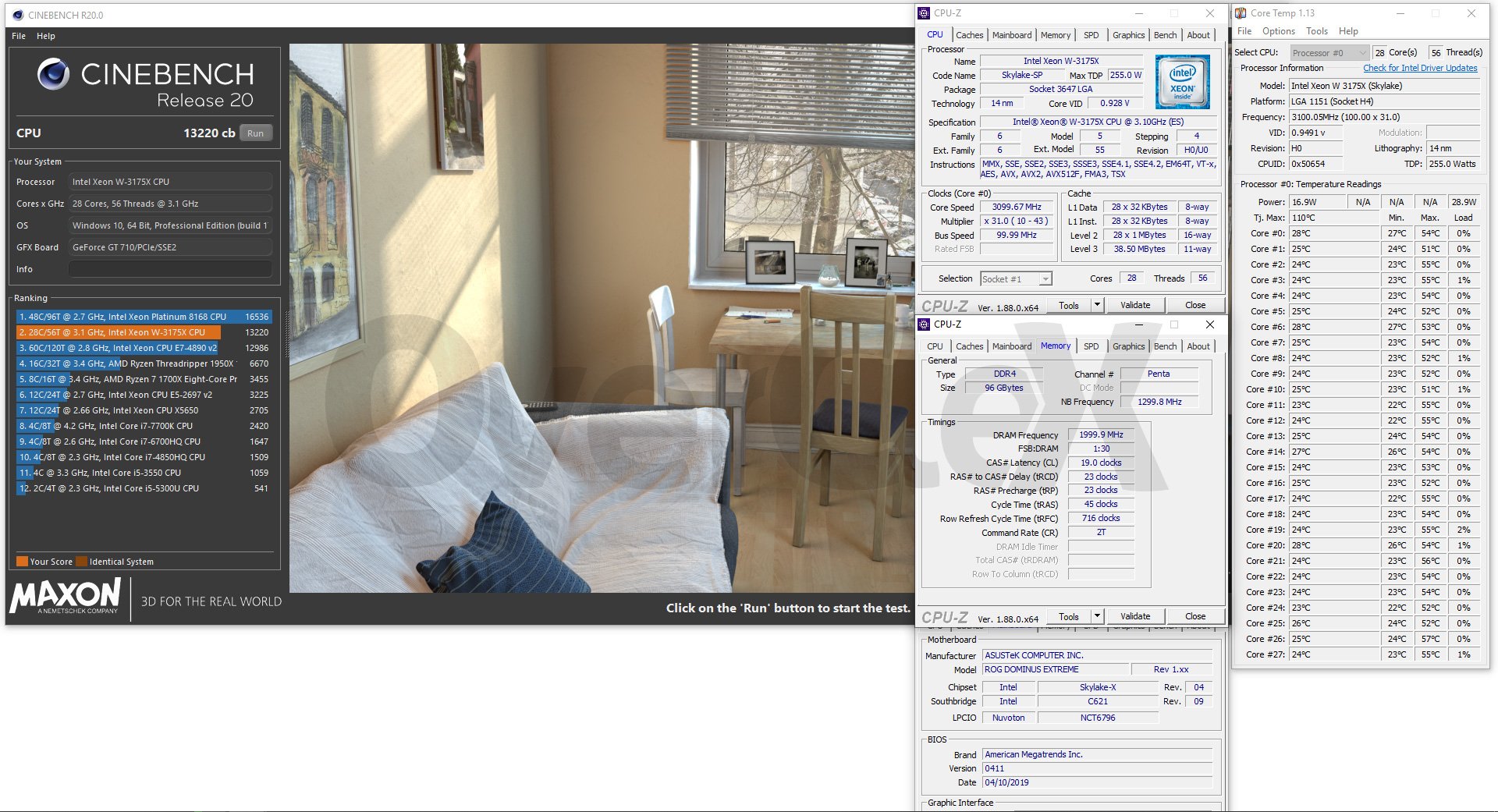1498x812 pixels.
Task: Run the Cinebench CPU test
Action: point(256,133)
